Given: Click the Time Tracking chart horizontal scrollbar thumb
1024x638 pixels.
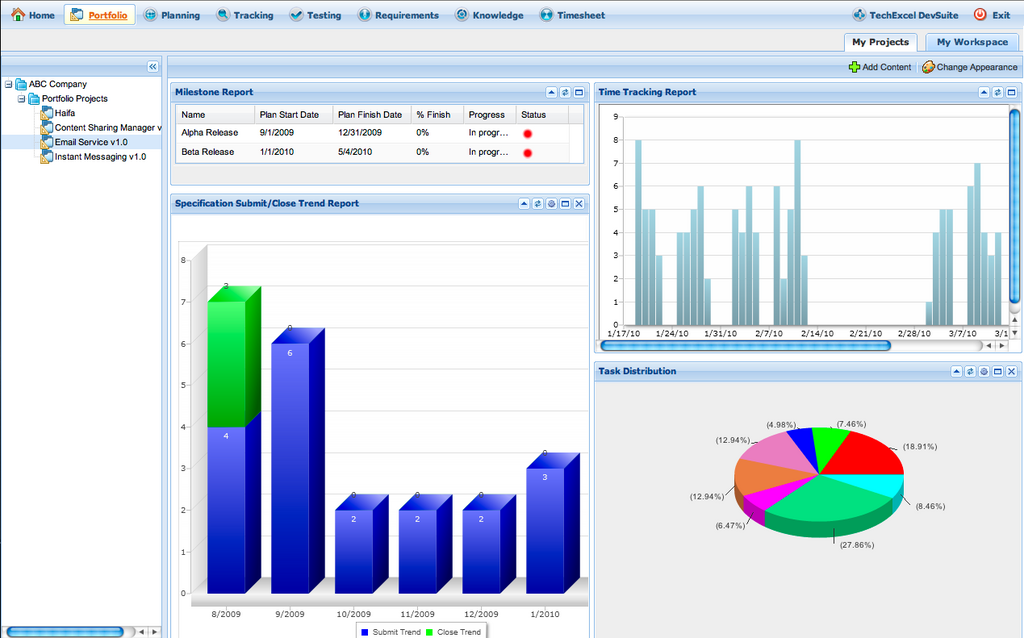Looking at the screenshot, I should [x=745, y=345].
